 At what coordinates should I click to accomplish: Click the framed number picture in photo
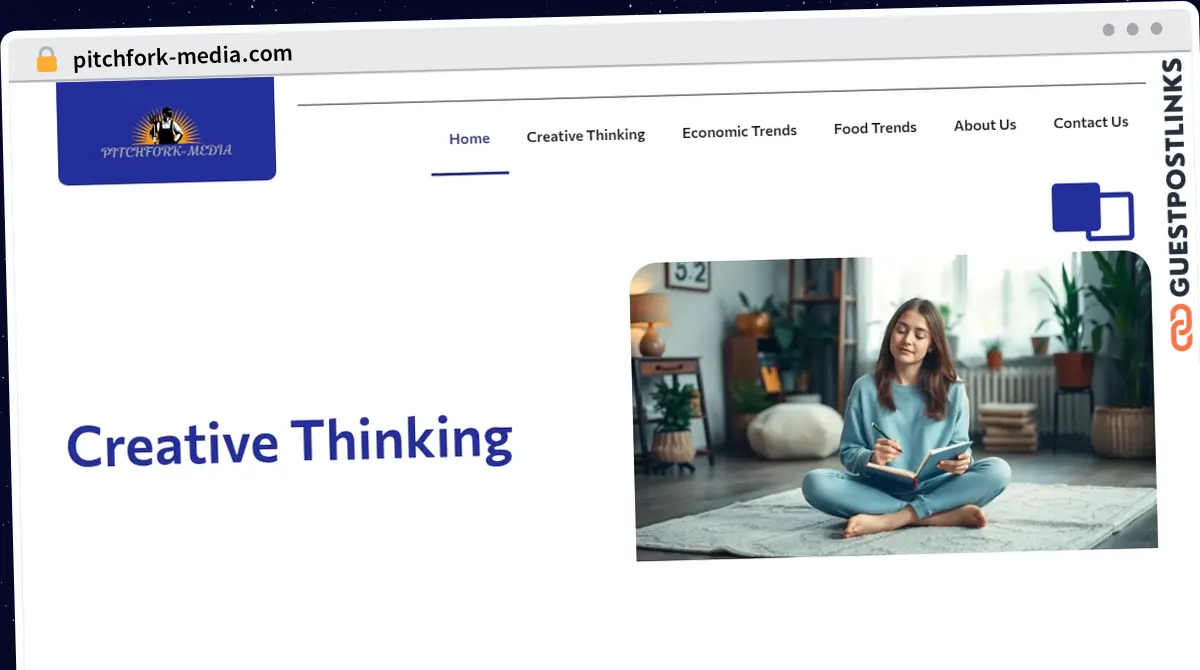point(687,273)
